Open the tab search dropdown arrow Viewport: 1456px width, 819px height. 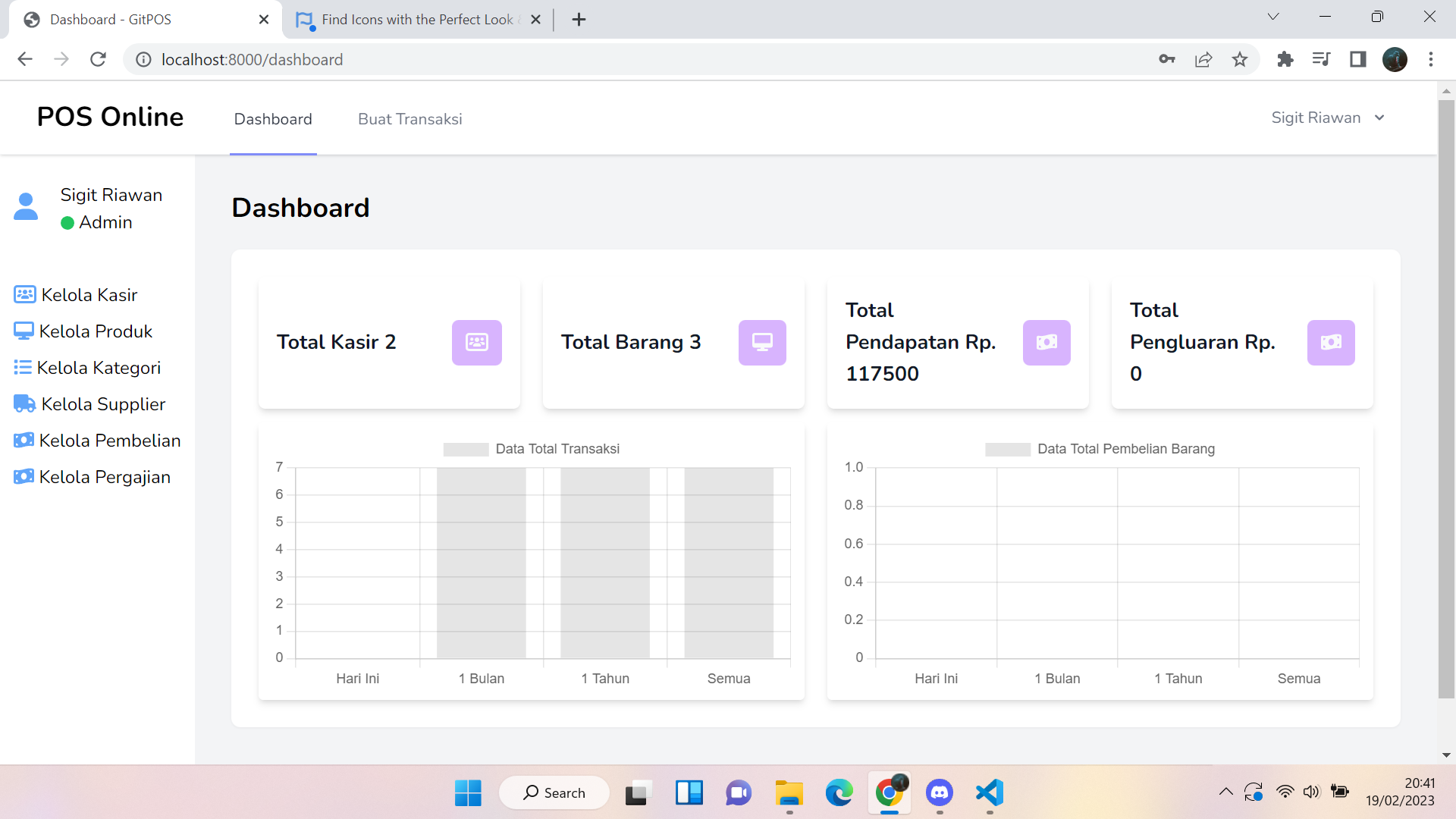click(1273, 17)
